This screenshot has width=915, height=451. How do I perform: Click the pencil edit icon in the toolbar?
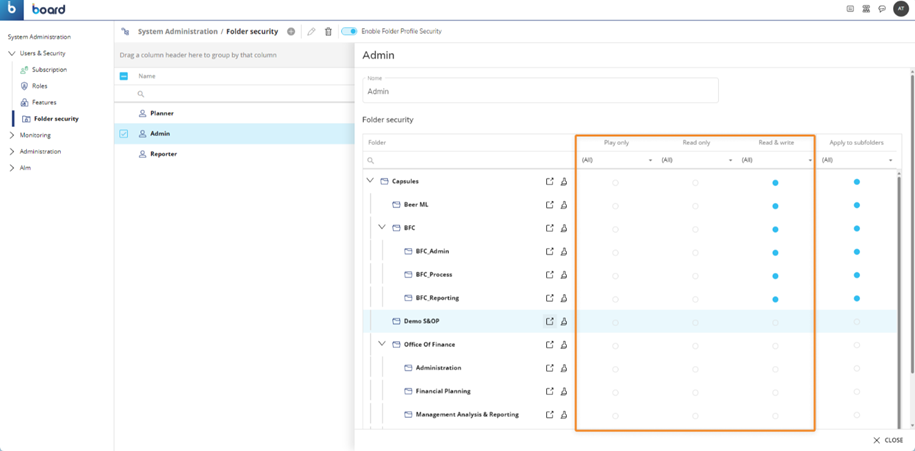311,32
